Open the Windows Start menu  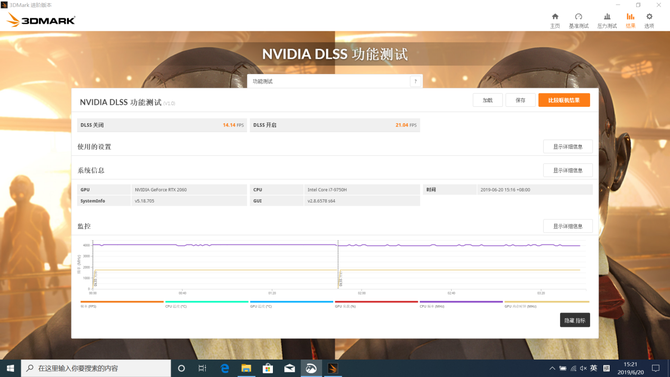[x=10, y=368]
